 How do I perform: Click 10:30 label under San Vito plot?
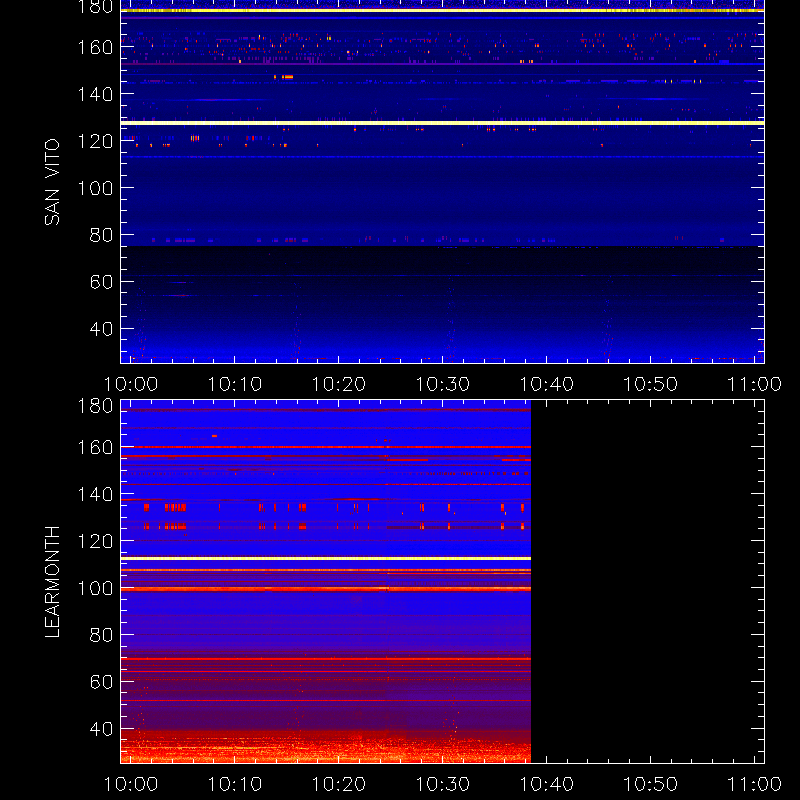[x=443, y=384]
